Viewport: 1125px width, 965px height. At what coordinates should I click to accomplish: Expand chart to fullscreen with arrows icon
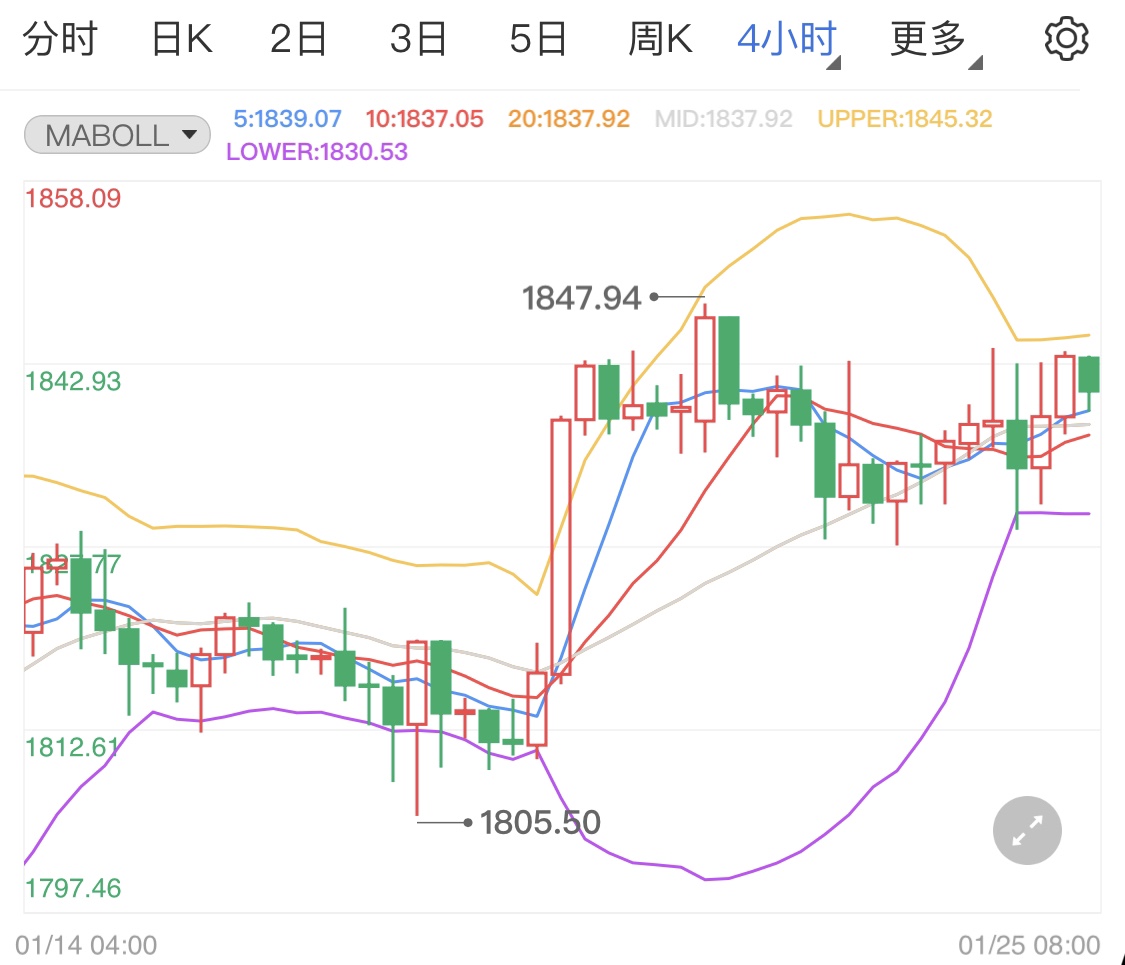click(x=1027, y=830)
